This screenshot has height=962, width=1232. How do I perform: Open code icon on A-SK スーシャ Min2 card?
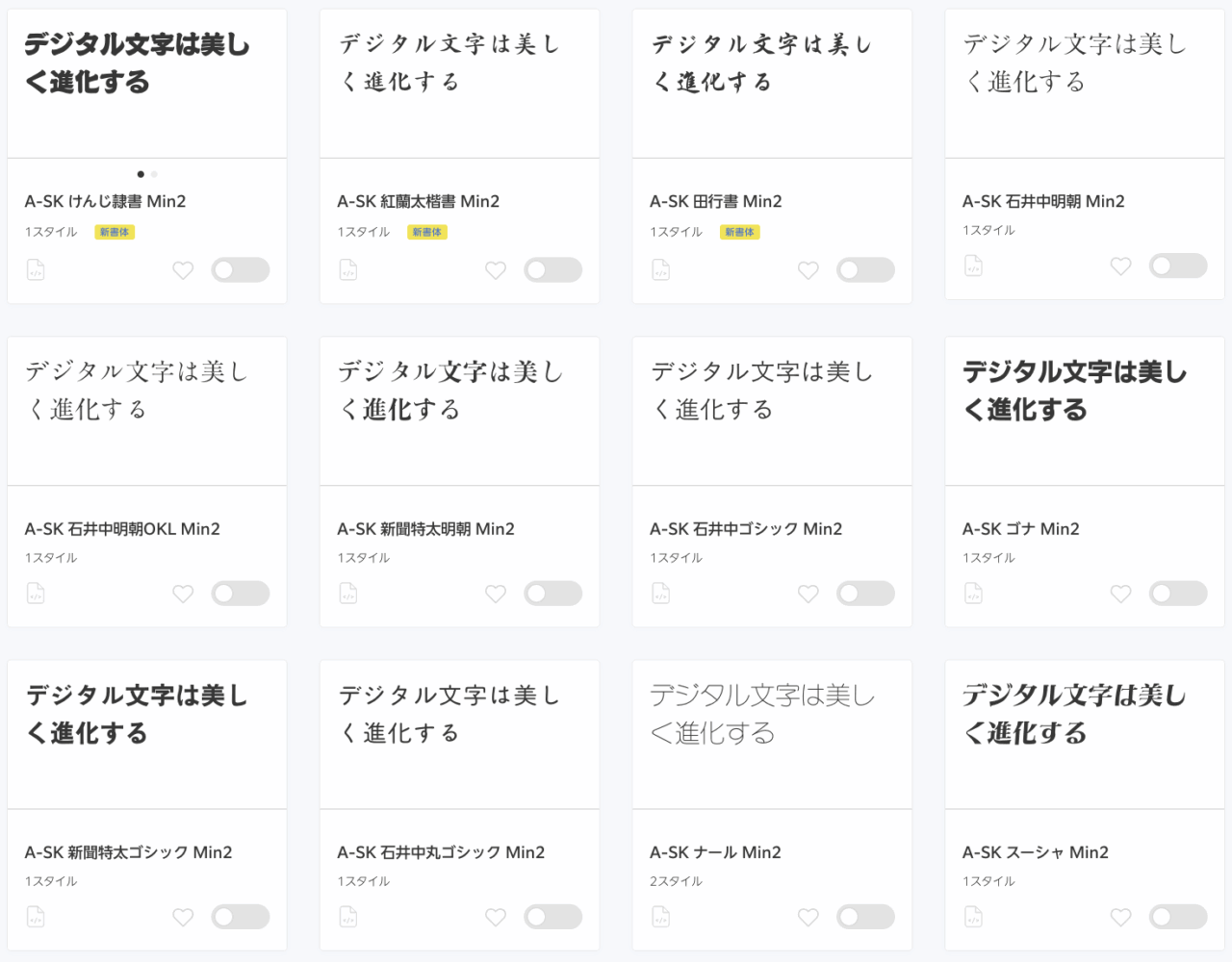click(973, 917)
